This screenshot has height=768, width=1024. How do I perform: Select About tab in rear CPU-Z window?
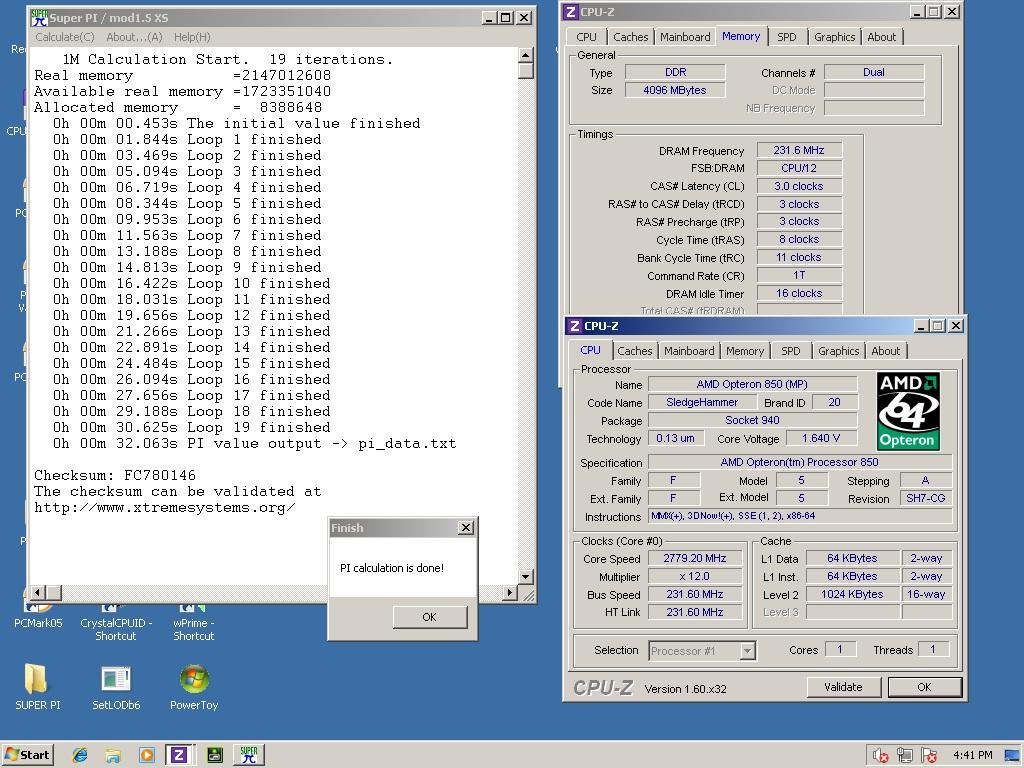tap(882, 37)
